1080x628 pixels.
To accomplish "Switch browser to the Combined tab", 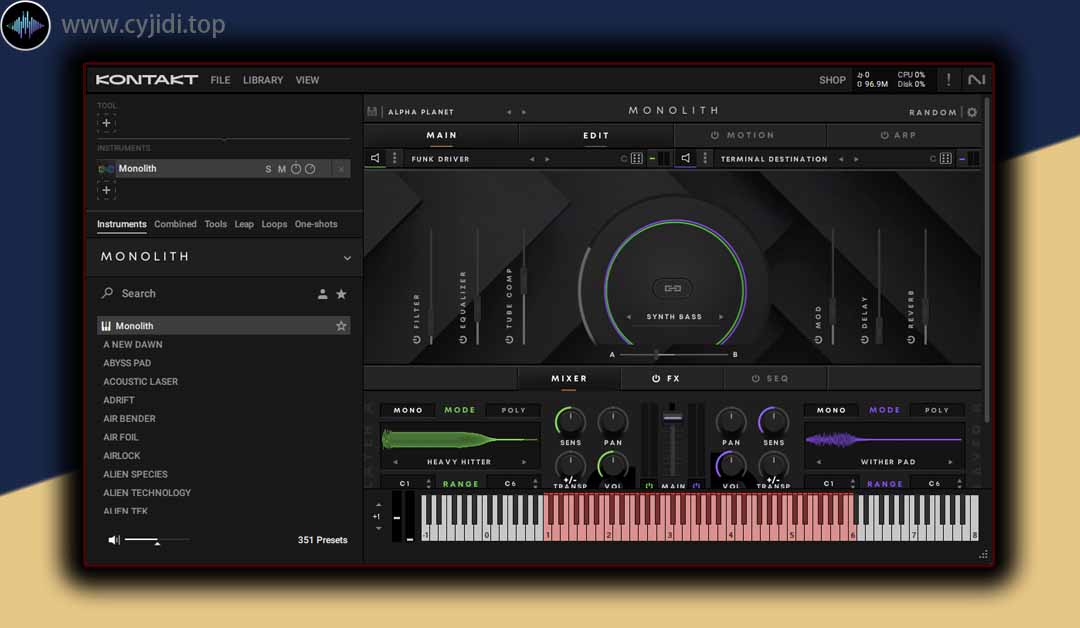I will tap(175, 224).
